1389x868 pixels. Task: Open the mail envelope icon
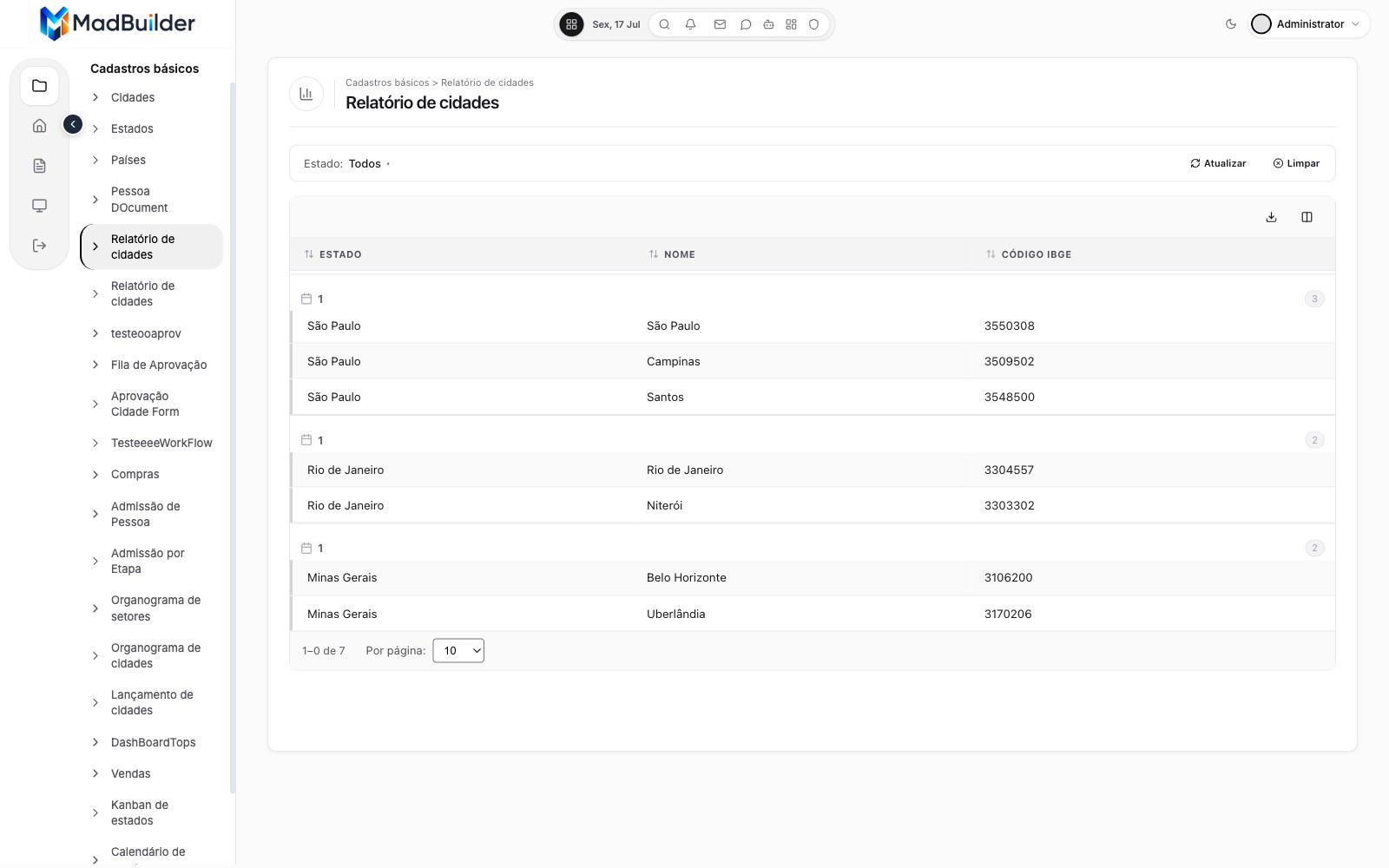720,24
